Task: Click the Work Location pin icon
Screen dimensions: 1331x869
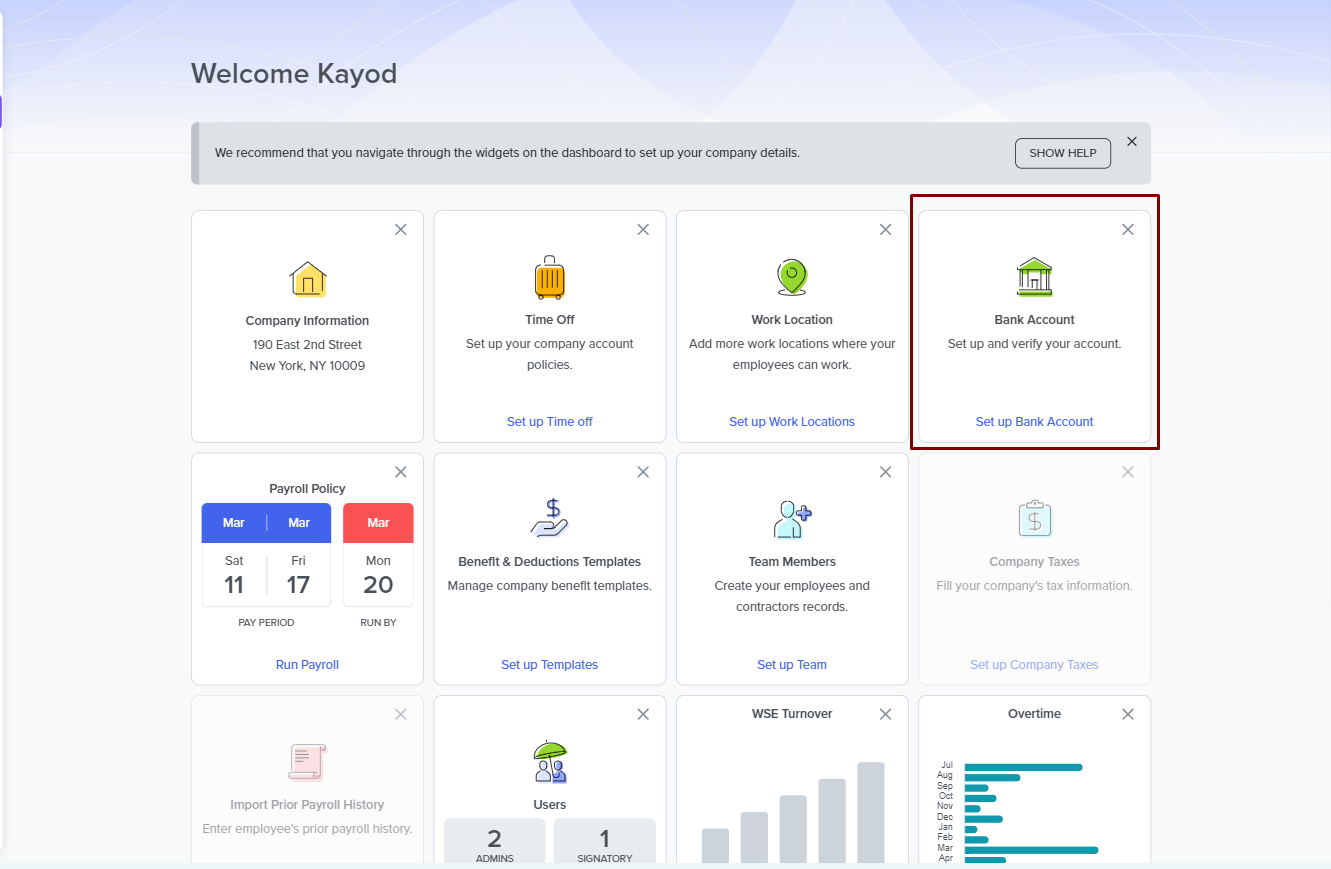Action: [x=792, y=277]
